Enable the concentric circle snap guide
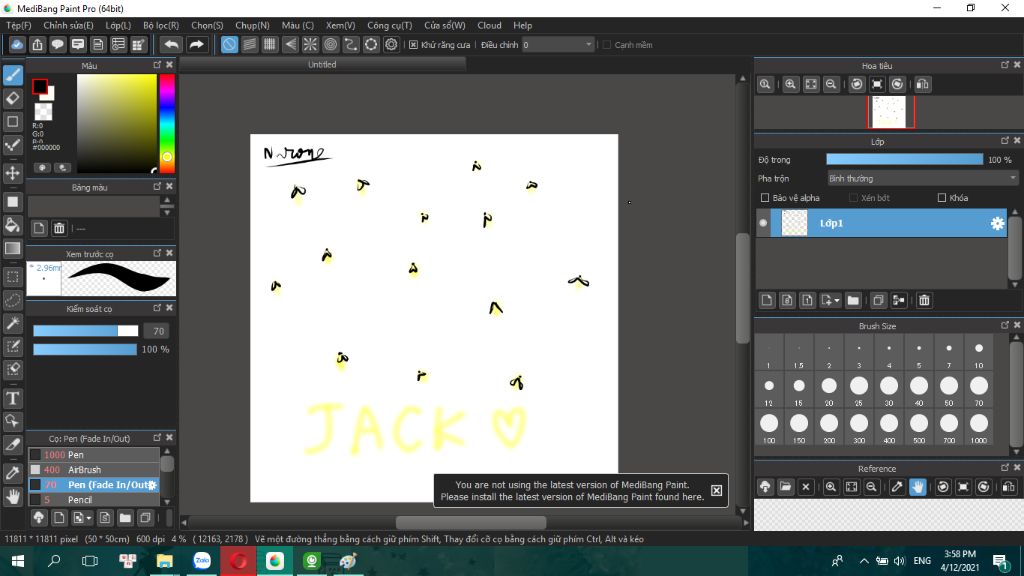 click(x=330, y=44)
